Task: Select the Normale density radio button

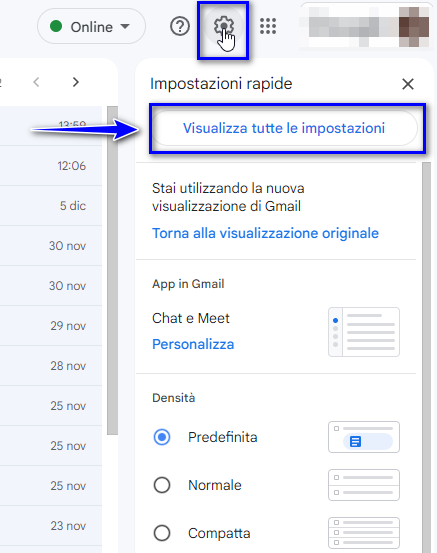Action: (162, 485)
